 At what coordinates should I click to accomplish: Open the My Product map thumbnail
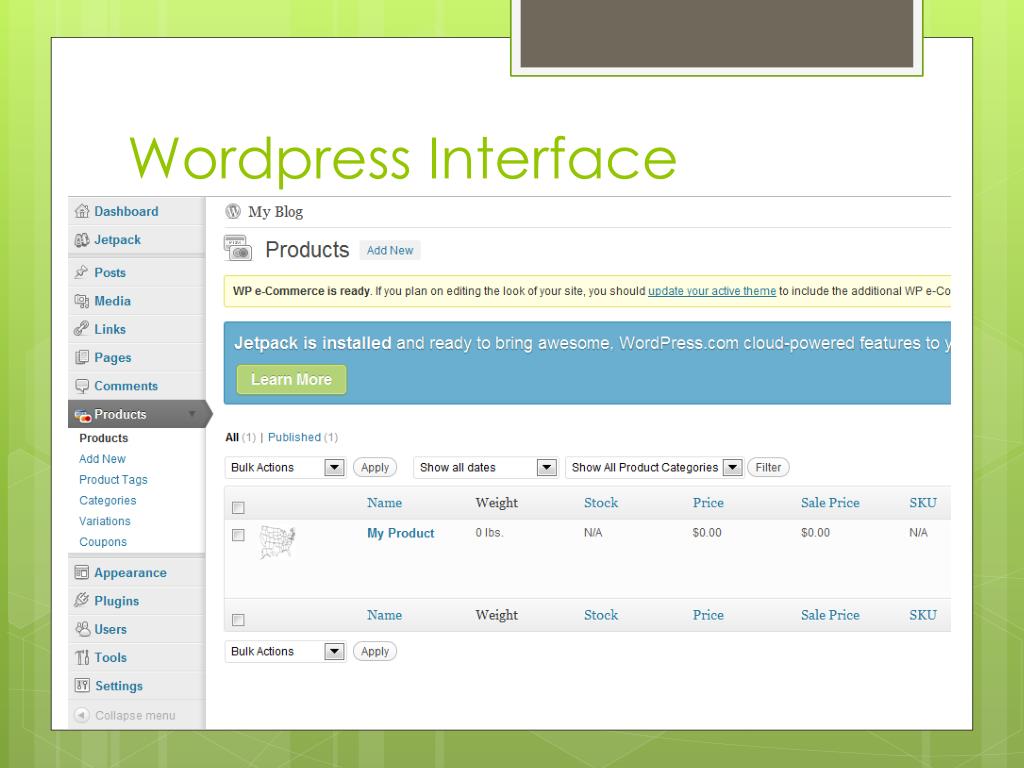(x=278, y=542)
